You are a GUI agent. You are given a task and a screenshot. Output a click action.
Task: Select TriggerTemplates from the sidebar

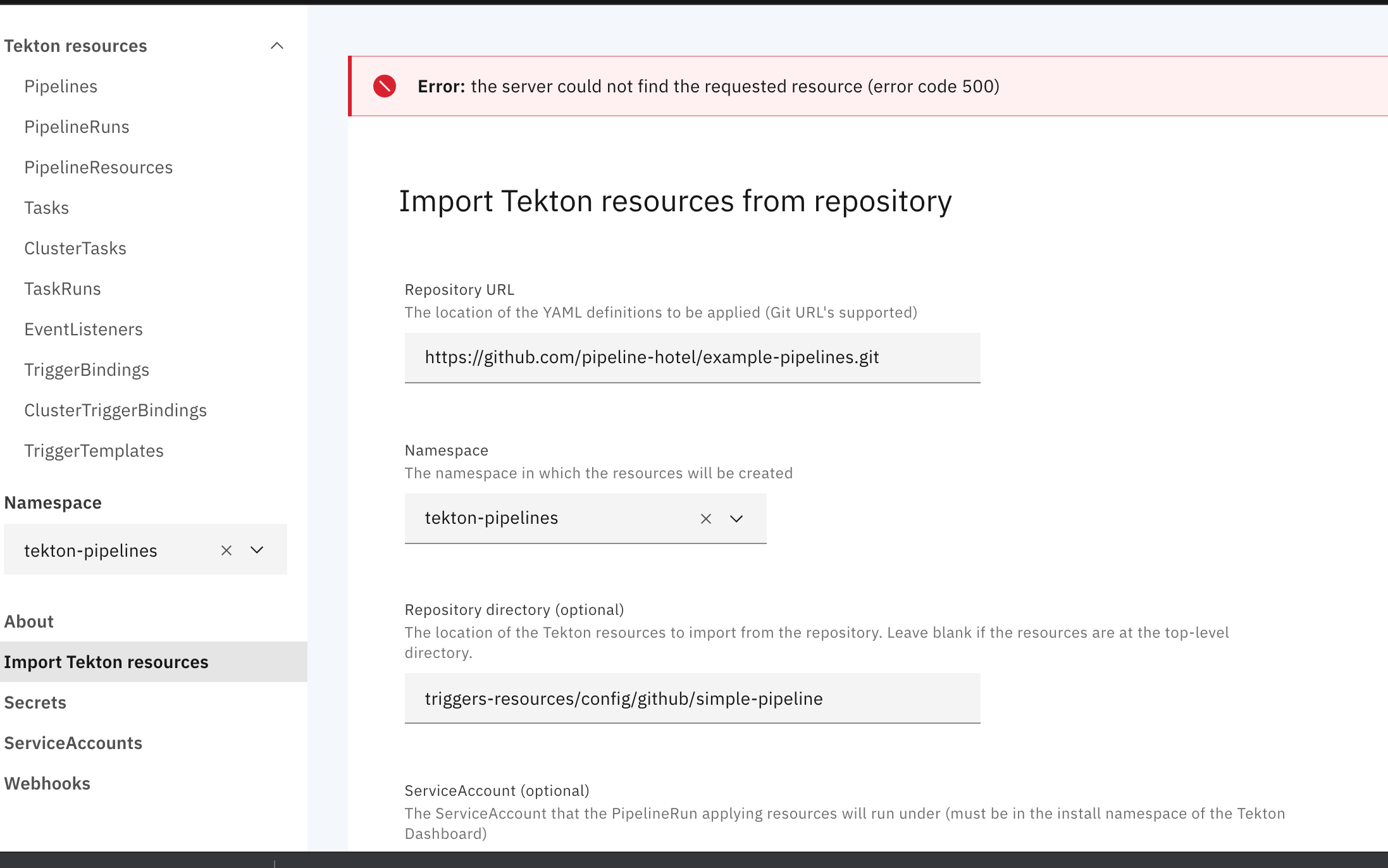coord(94,450)
